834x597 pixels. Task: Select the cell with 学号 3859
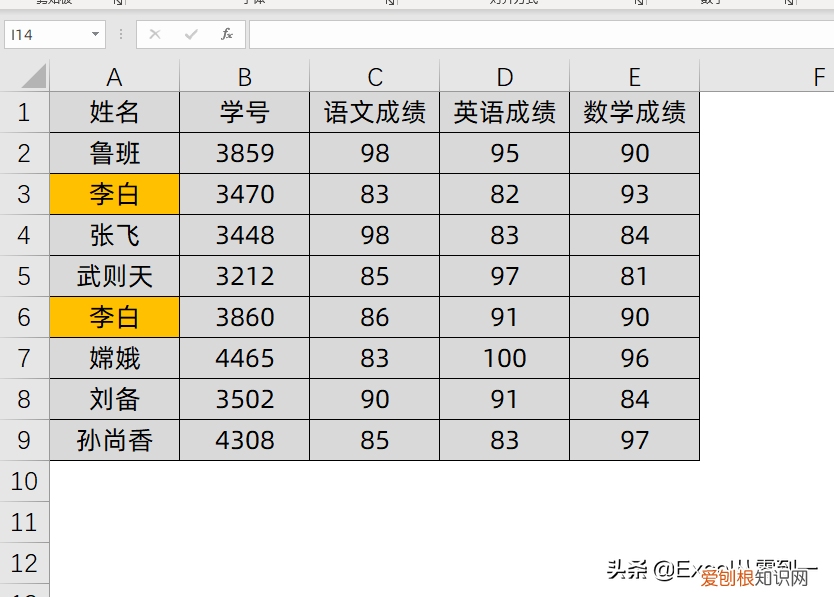click(244, 153)
